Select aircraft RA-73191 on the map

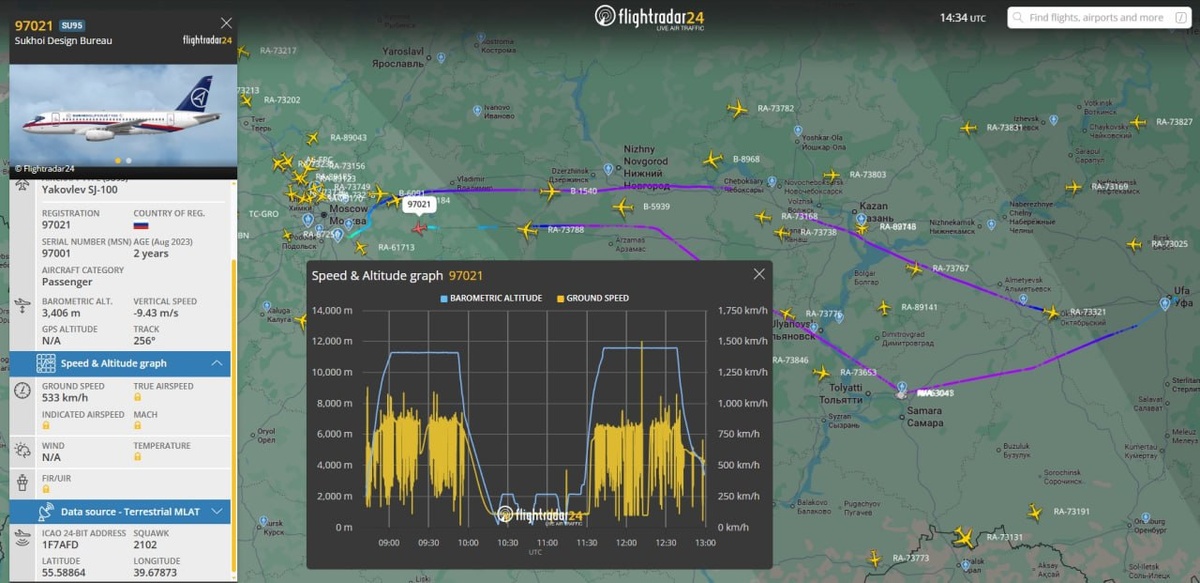tap(1035, 512)
